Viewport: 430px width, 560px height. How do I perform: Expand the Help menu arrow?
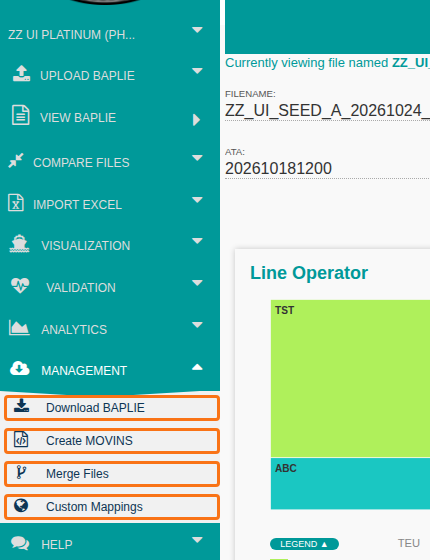[197, 540]
